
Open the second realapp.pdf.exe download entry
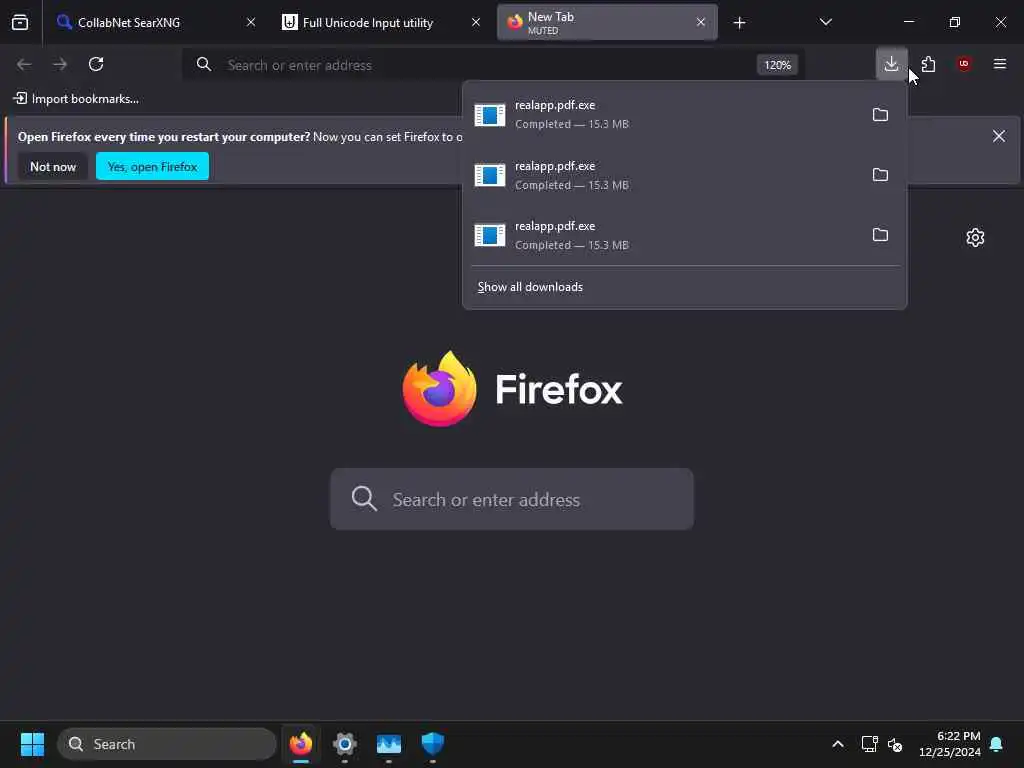coord(665,175)
